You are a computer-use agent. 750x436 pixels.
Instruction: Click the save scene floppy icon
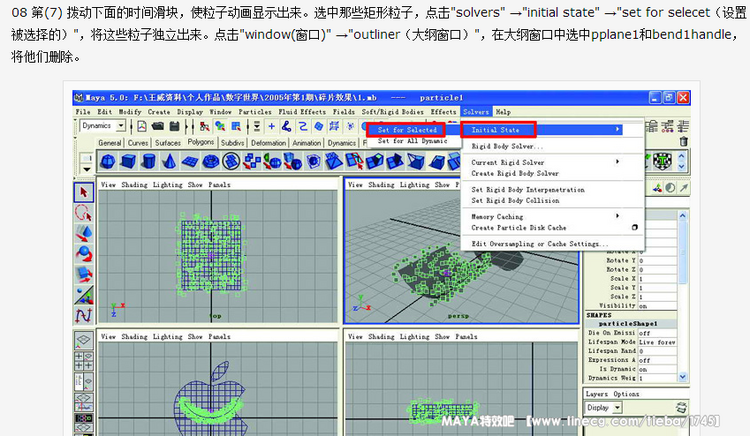tap(175, 126)
